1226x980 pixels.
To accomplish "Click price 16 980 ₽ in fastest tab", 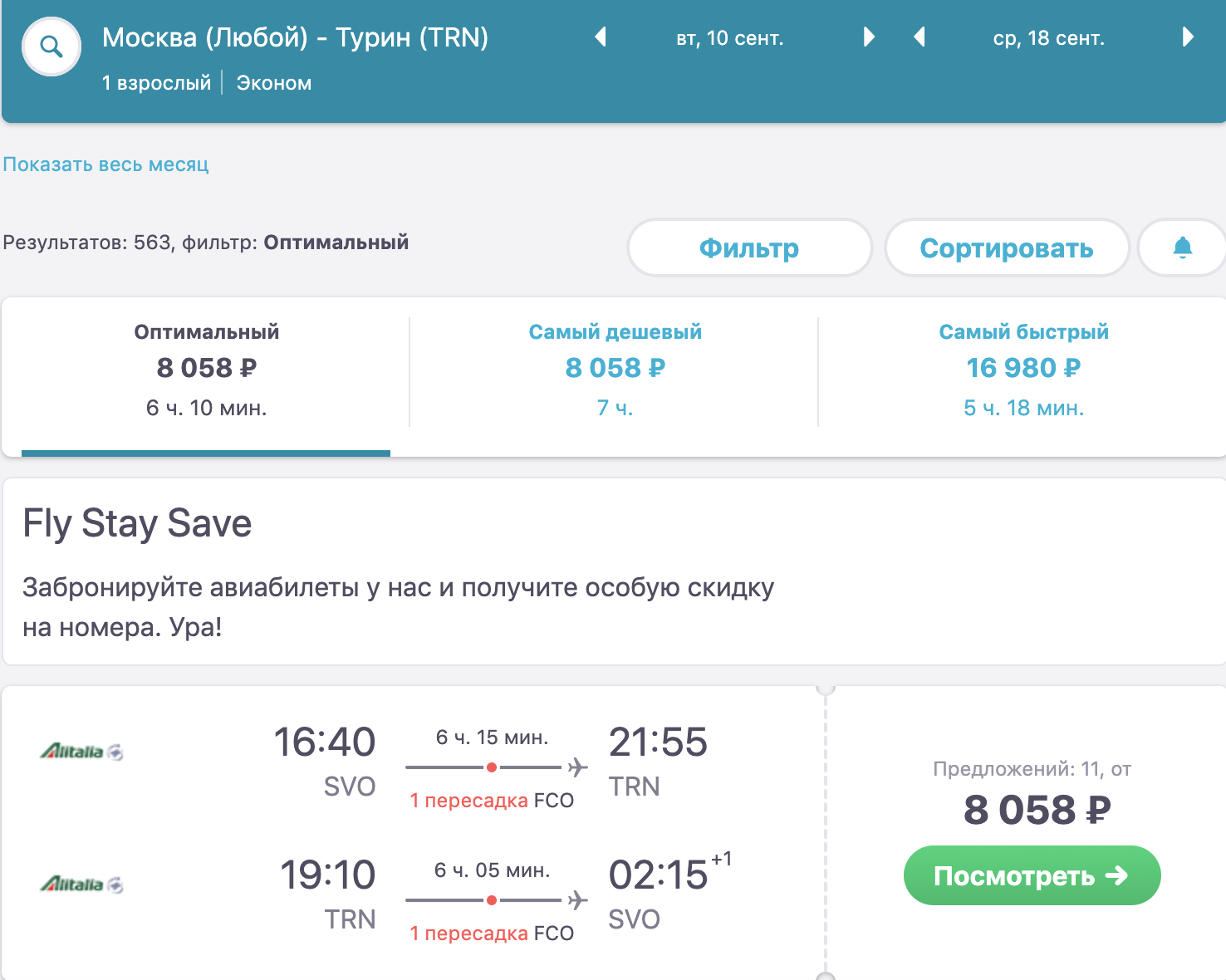I will pyautogui.click(x=1023, y=368).
